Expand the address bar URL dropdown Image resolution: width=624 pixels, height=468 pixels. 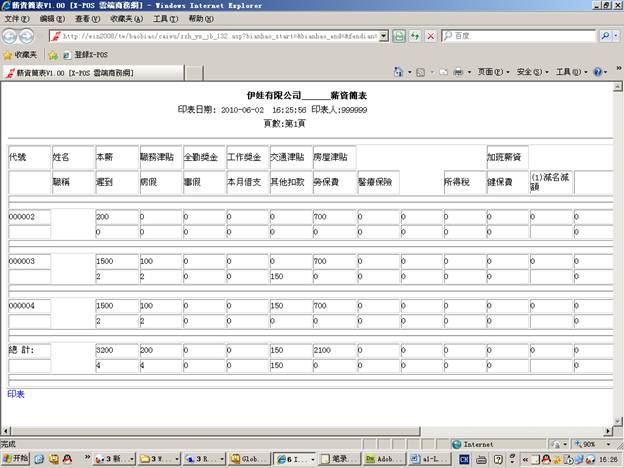click(383, 35)
